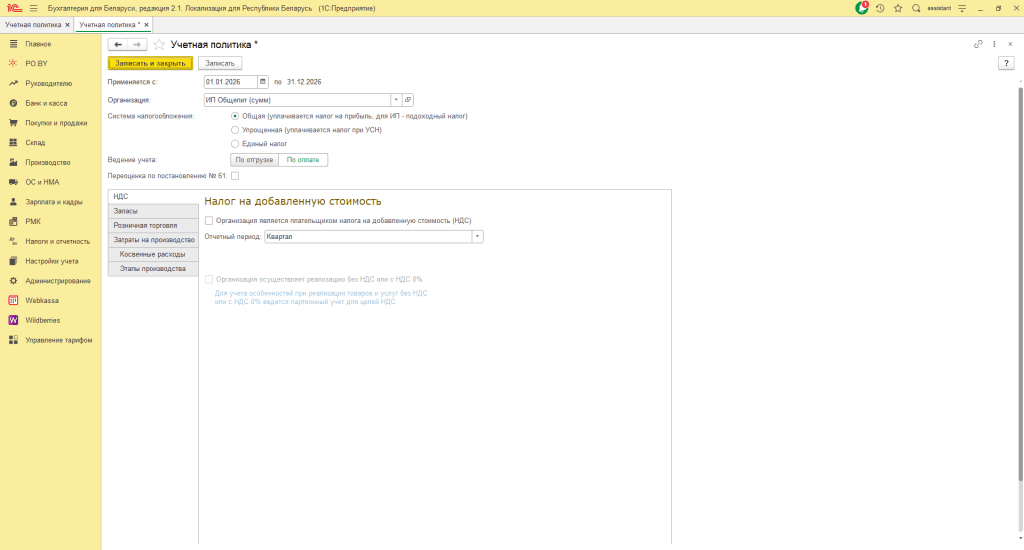The height and width of the screenshot is (550, 1024).
Task: Add Учетная политика to favorites star
Action: [x=159, y=45]
